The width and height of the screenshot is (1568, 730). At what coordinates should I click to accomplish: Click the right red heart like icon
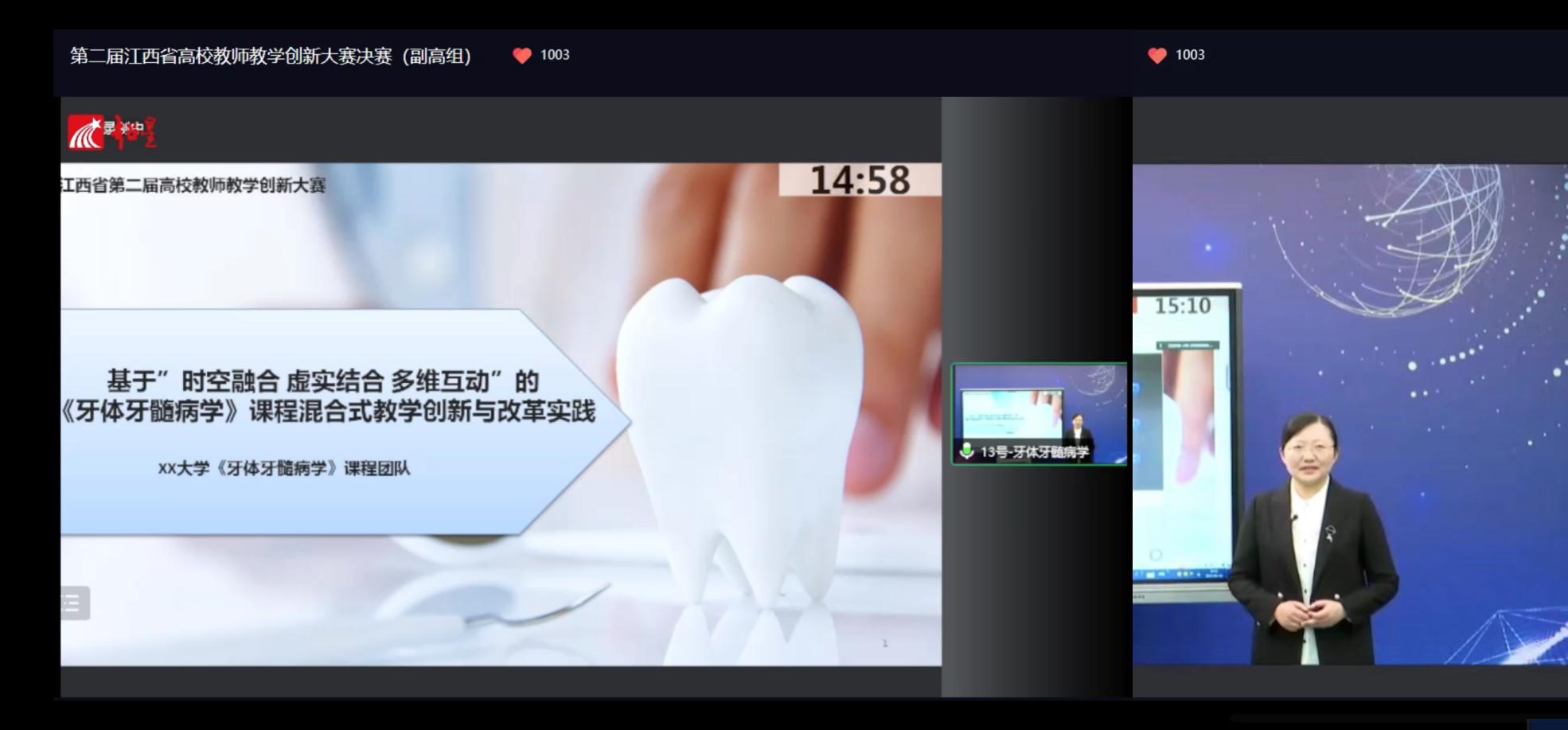click(x=1156, y=55)
